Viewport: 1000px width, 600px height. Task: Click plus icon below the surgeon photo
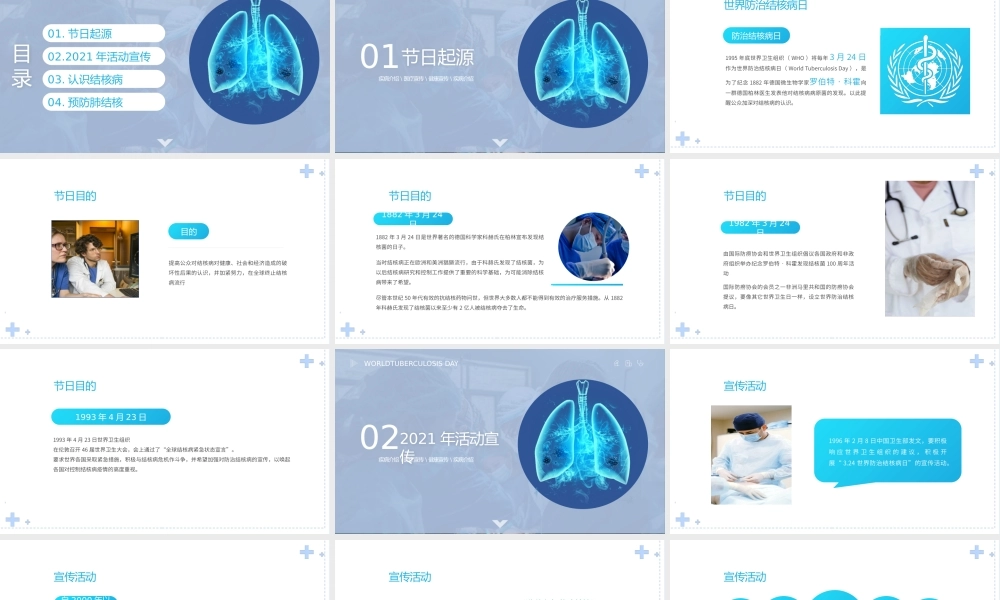tap(682, 519)
